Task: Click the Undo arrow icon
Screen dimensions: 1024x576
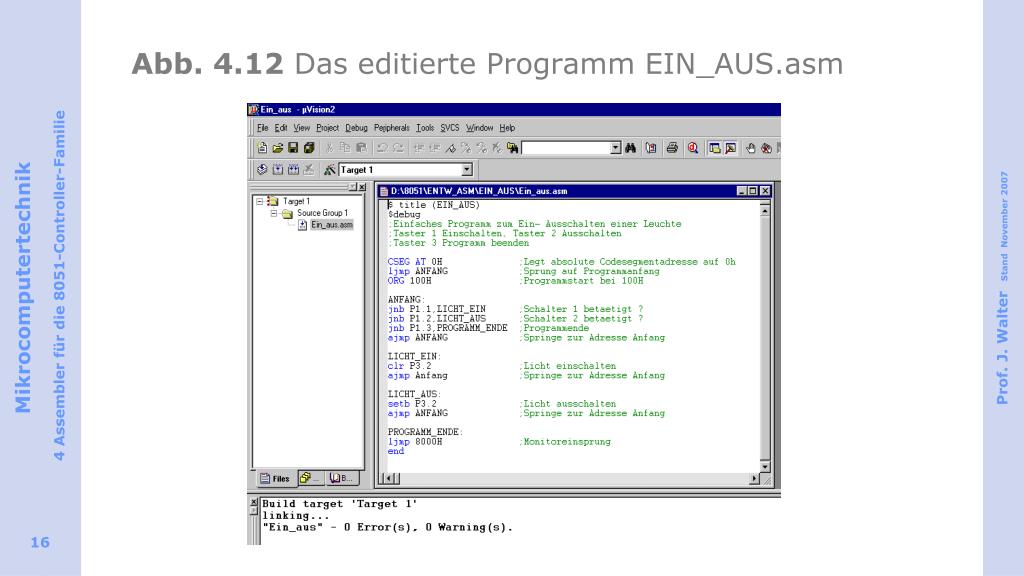Action: click(382, 148)
